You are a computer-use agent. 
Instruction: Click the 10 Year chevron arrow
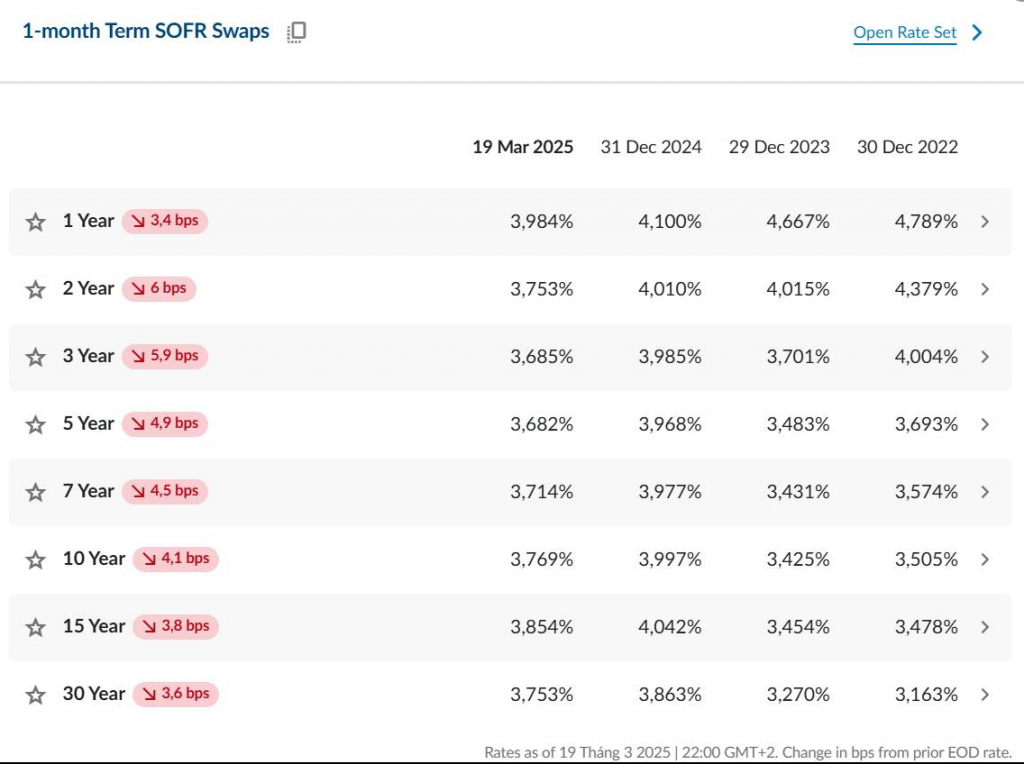pyautogui.click(x=985, y=560)
